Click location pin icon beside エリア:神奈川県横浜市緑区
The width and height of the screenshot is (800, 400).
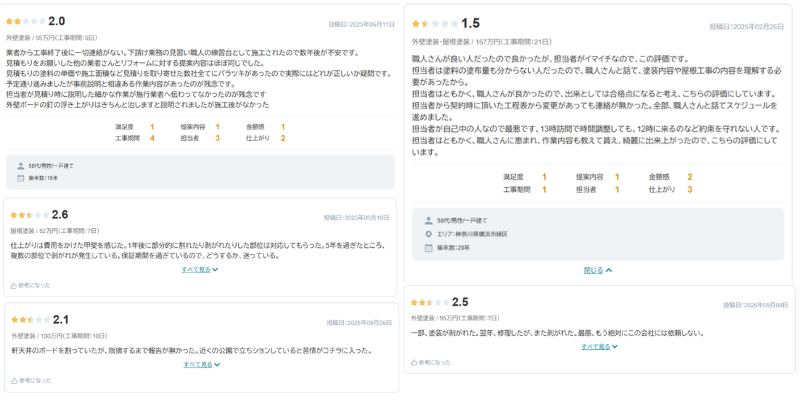coord(429,234)
